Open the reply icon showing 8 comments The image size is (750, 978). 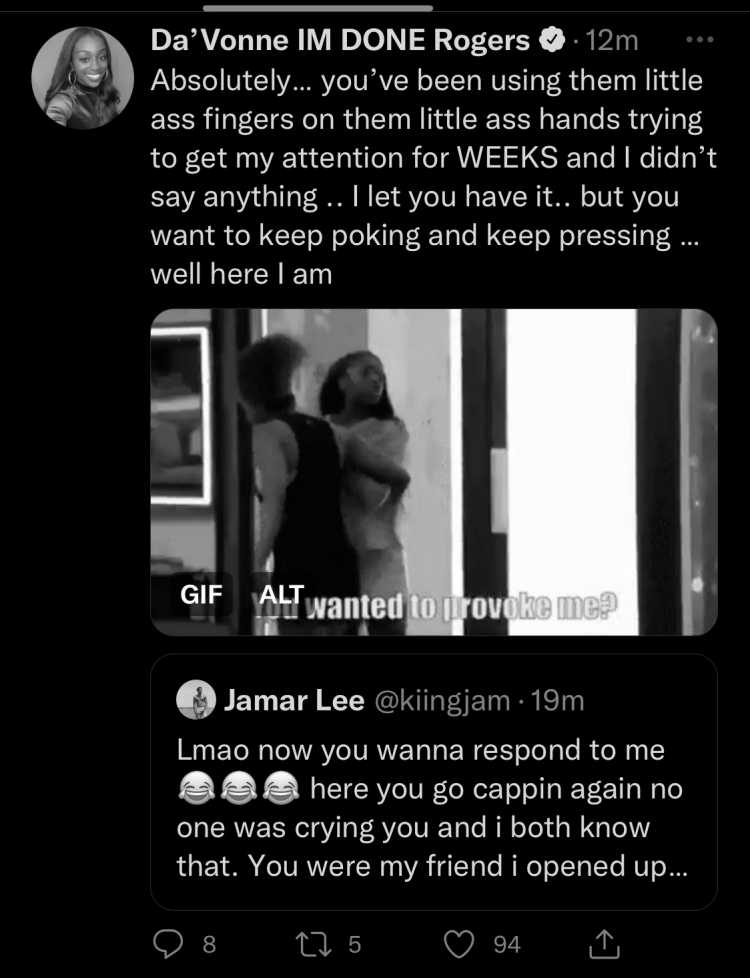[x=168, y=944]
